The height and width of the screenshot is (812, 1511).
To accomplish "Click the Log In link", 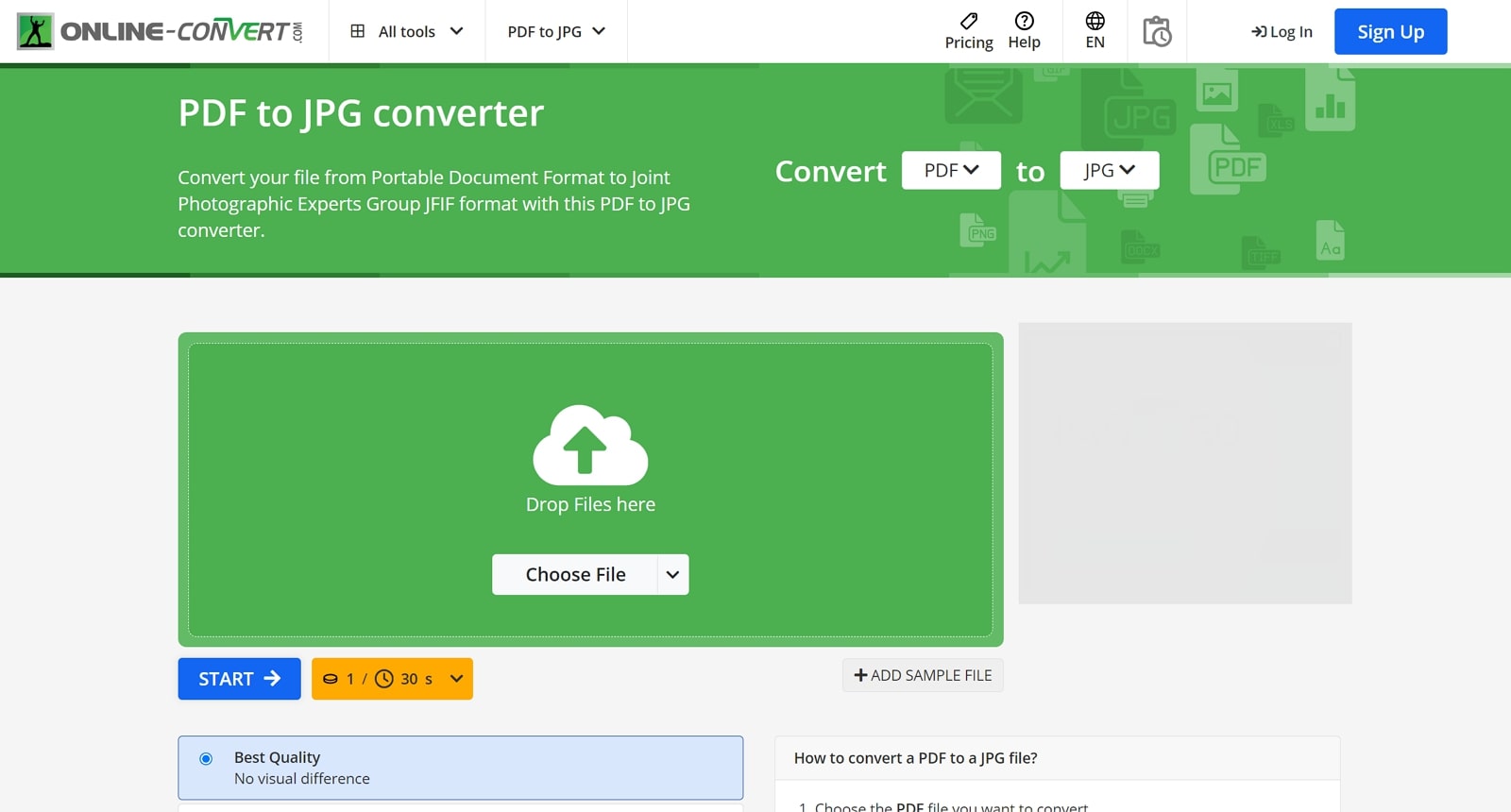I will (x=1282, y=31).
